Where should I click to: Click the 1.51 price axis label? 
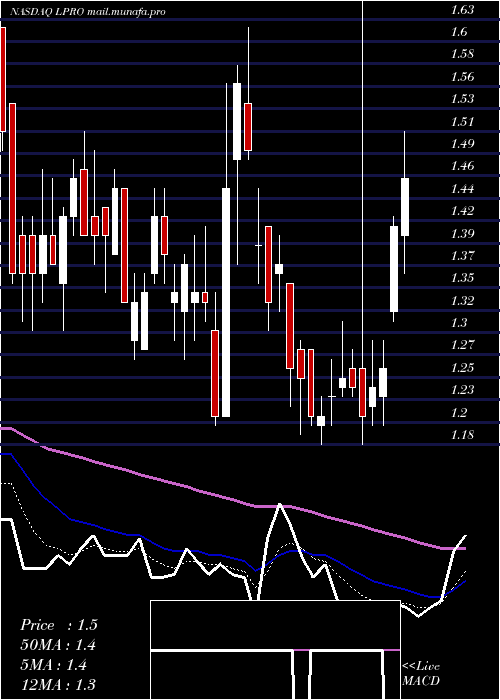pos(462,121)
